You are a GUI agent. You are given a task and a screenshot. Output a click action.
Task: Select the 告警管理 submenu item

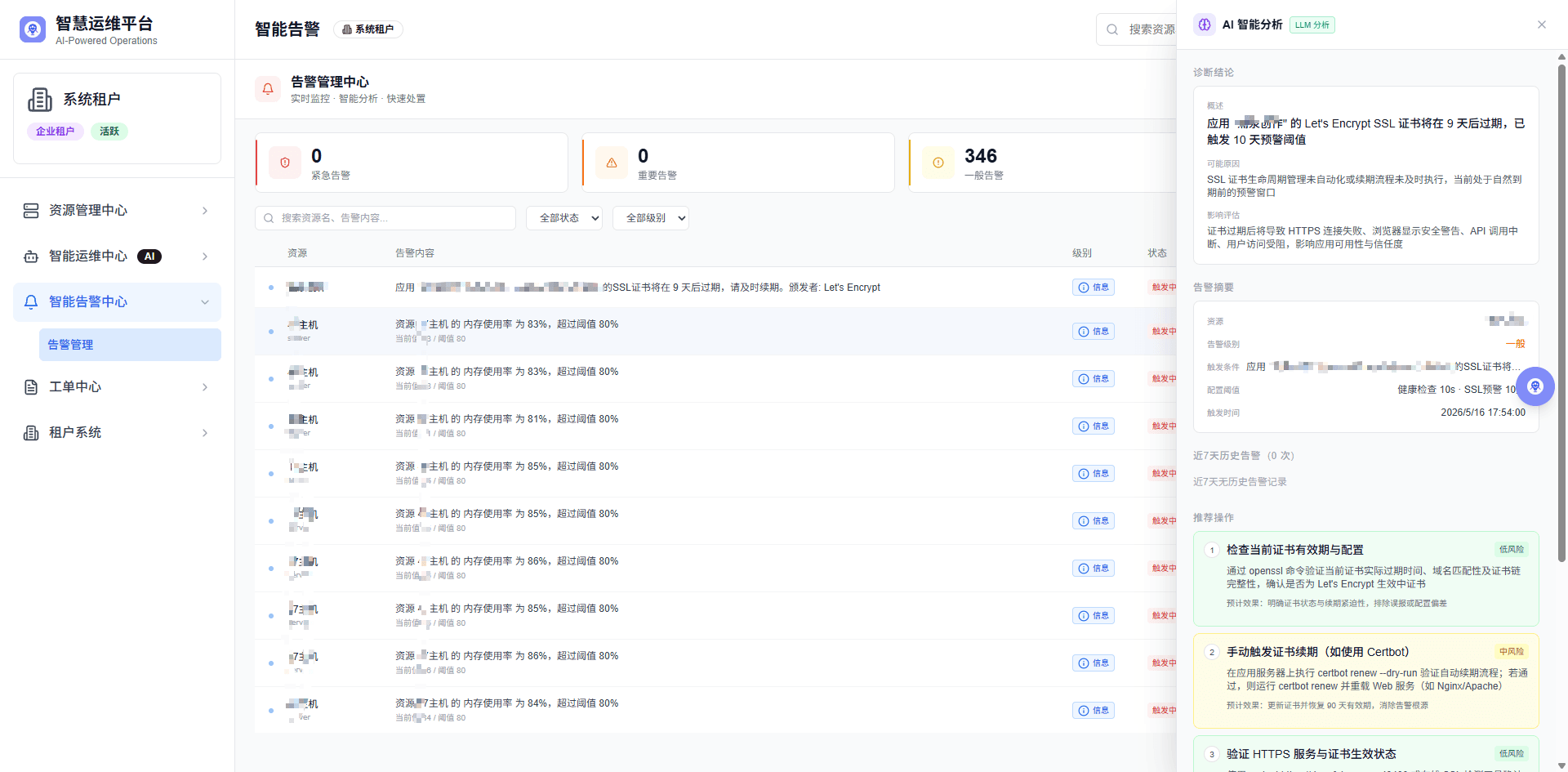[x=130, y=345]
